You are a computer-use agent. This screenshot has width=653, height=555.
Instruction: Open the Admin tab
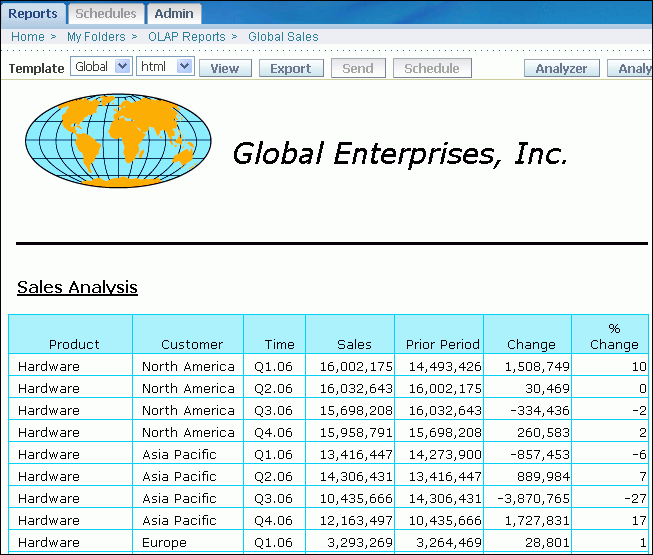[174, 14]
